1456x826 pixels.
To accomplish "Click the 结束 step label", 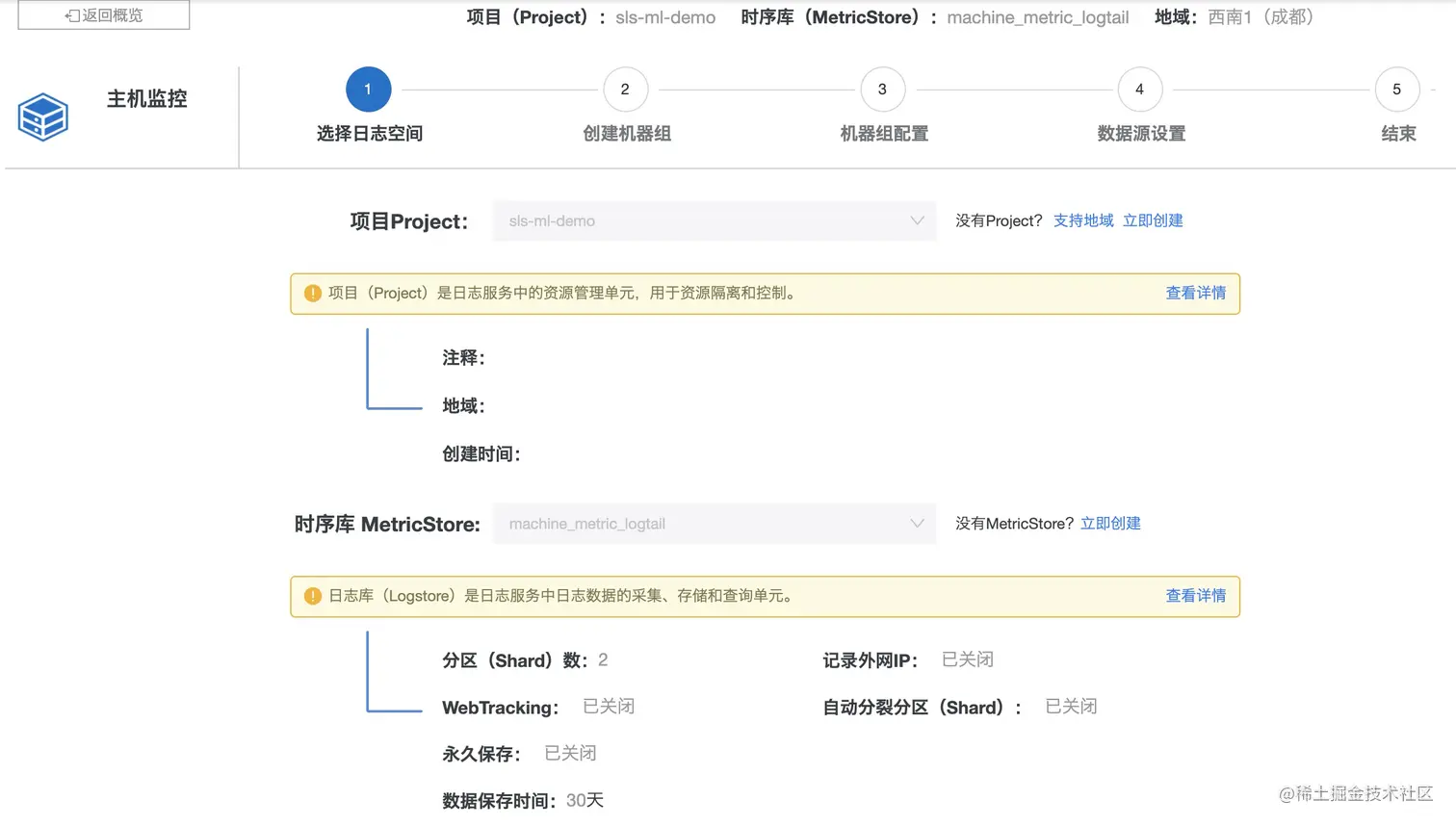I will [x=1398, y=134].
